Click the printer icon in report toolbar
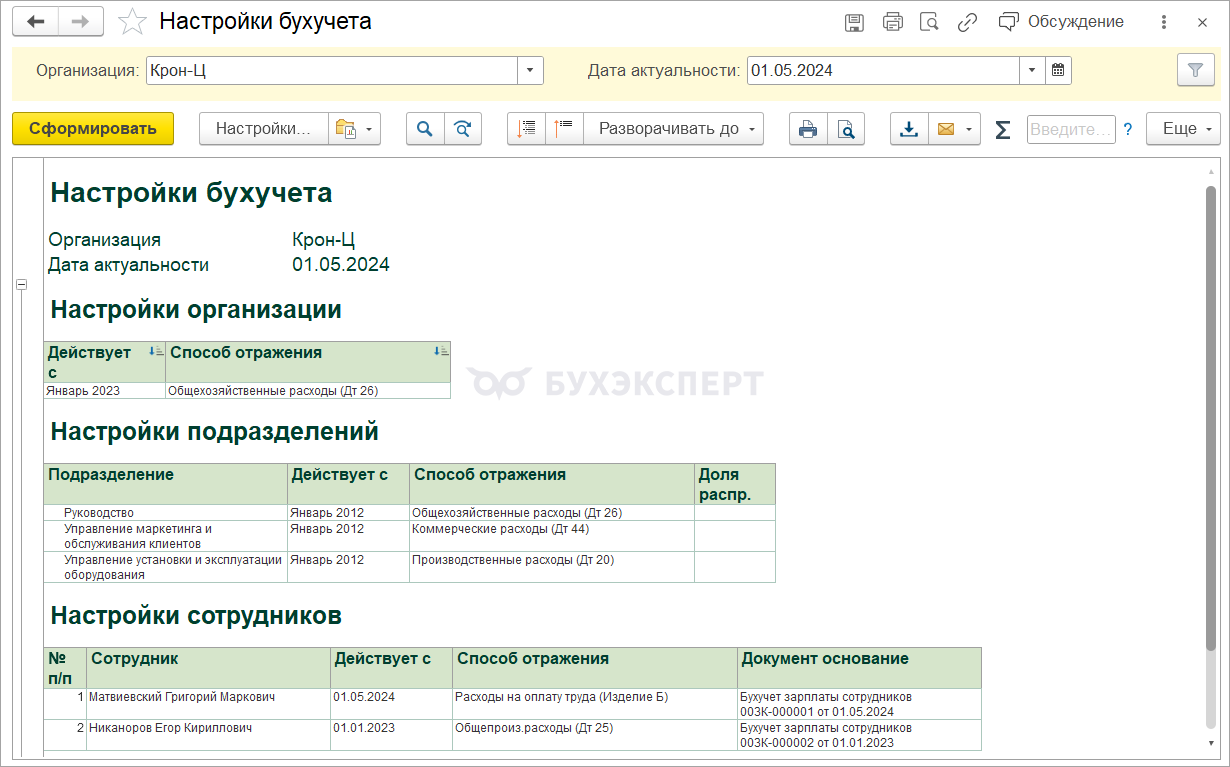1230x767 pixels. pyautogui.click(x=808, y=129)
